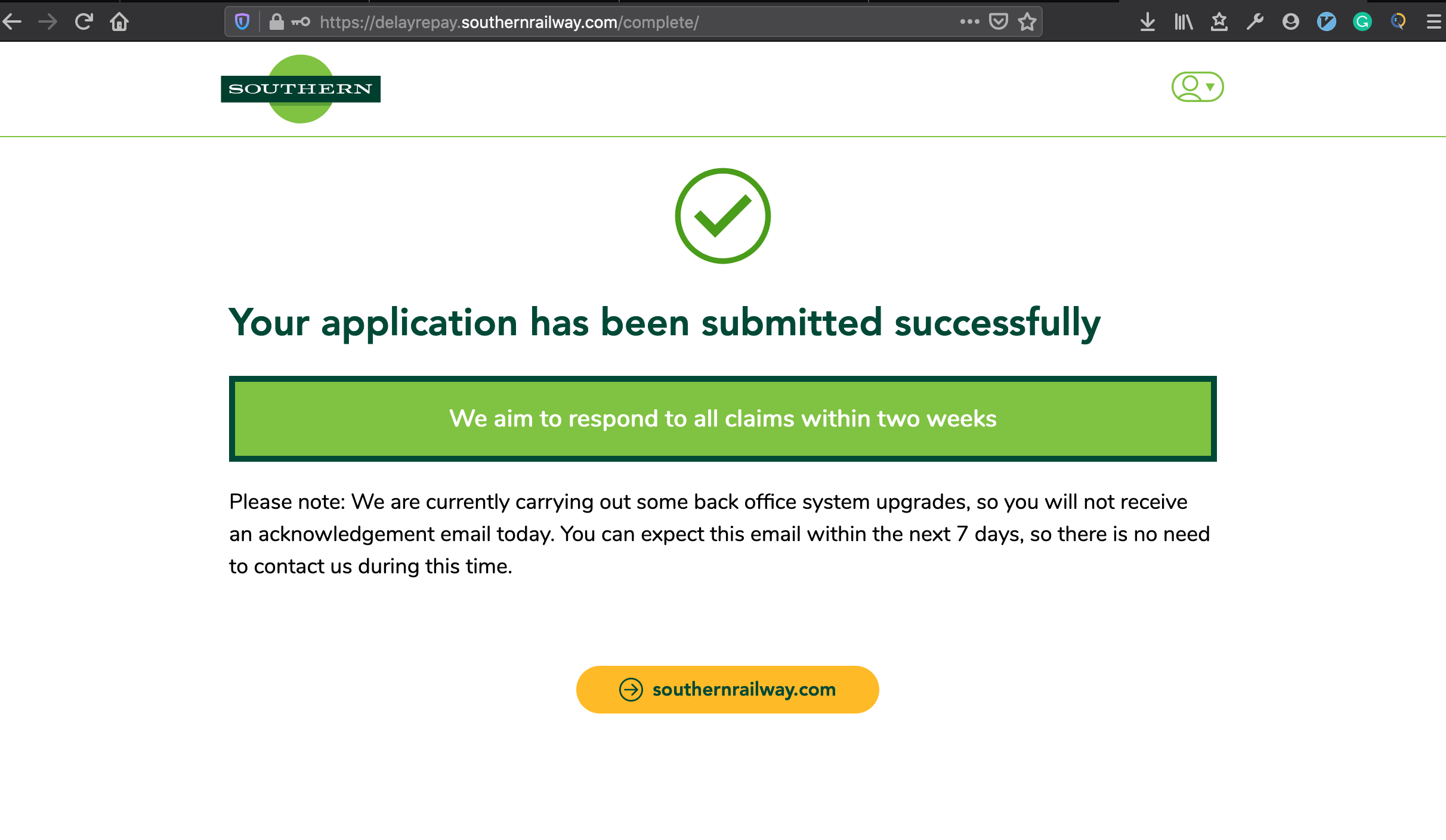
Task: Expand the user account dropdown
Action: (x=1197, y=87)
